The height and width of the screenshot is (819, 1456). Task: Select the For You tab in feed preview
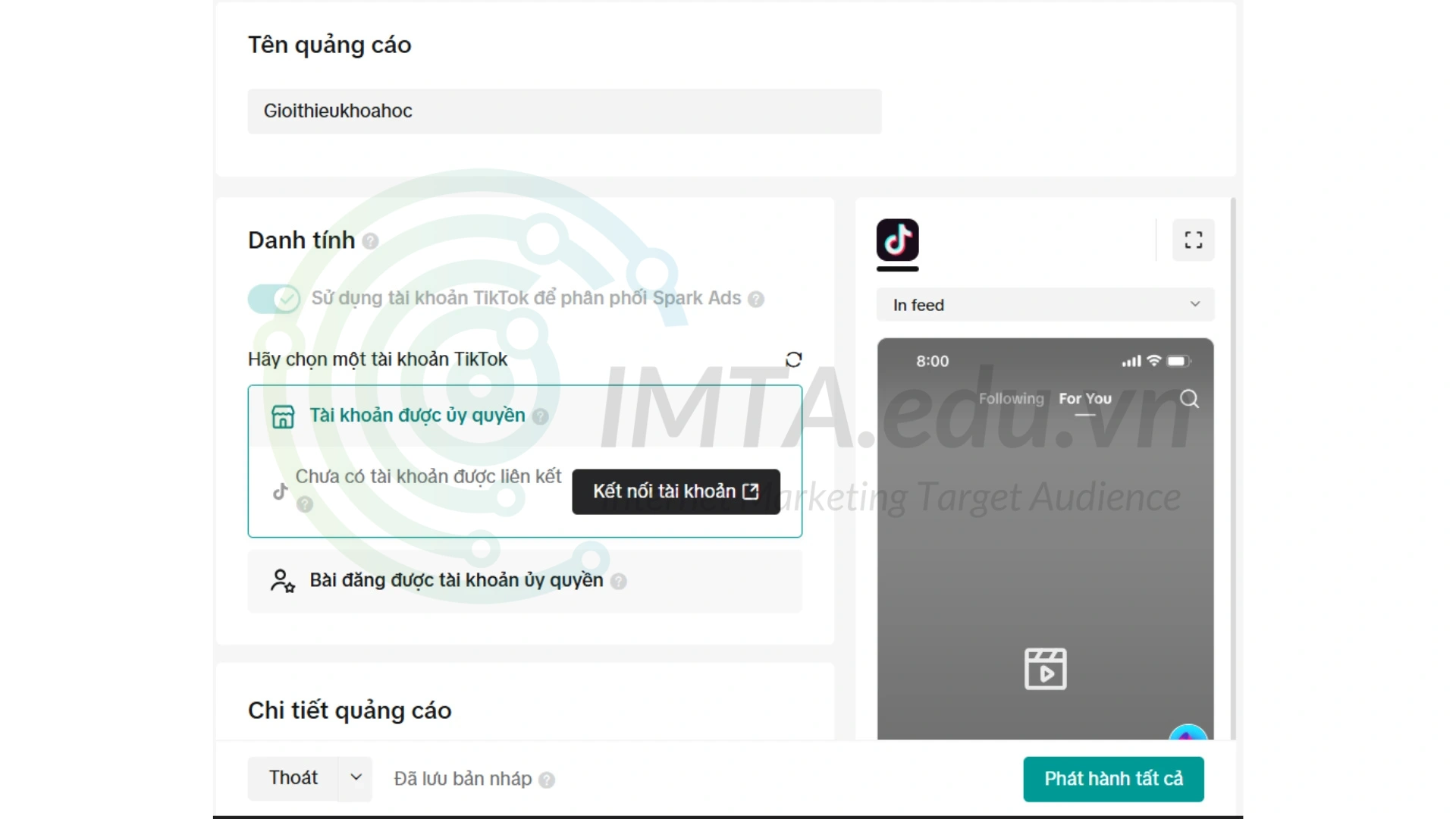tap(1085, 398)
